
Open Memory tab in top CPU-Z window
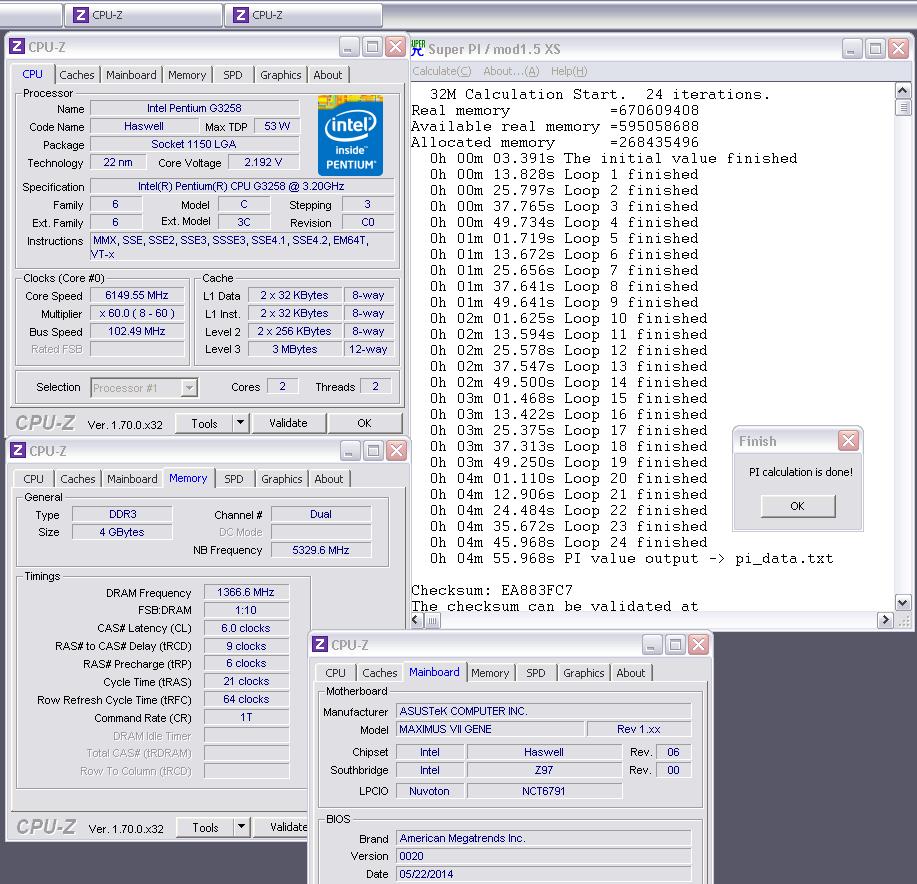(x=187, y=75)
